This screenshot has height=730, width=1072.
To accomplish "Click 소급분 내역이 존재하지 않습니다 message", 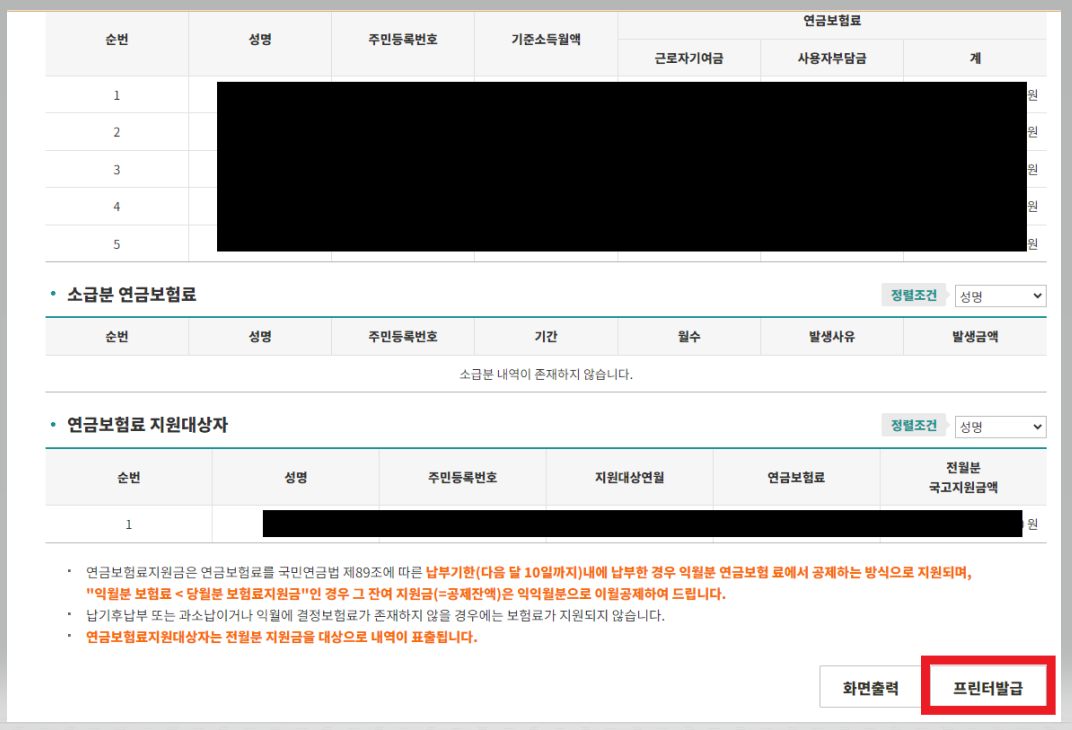I will click(x=546, y=374).
